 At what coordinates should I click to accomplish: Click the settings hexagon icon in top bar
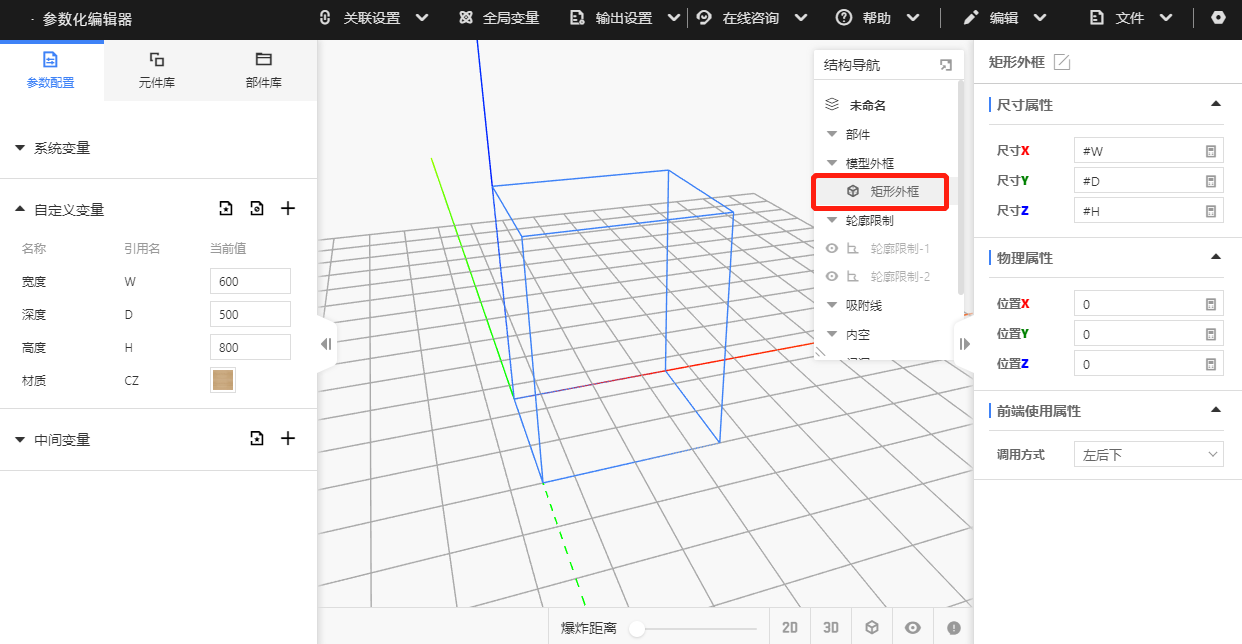[x=1218, y=18]
